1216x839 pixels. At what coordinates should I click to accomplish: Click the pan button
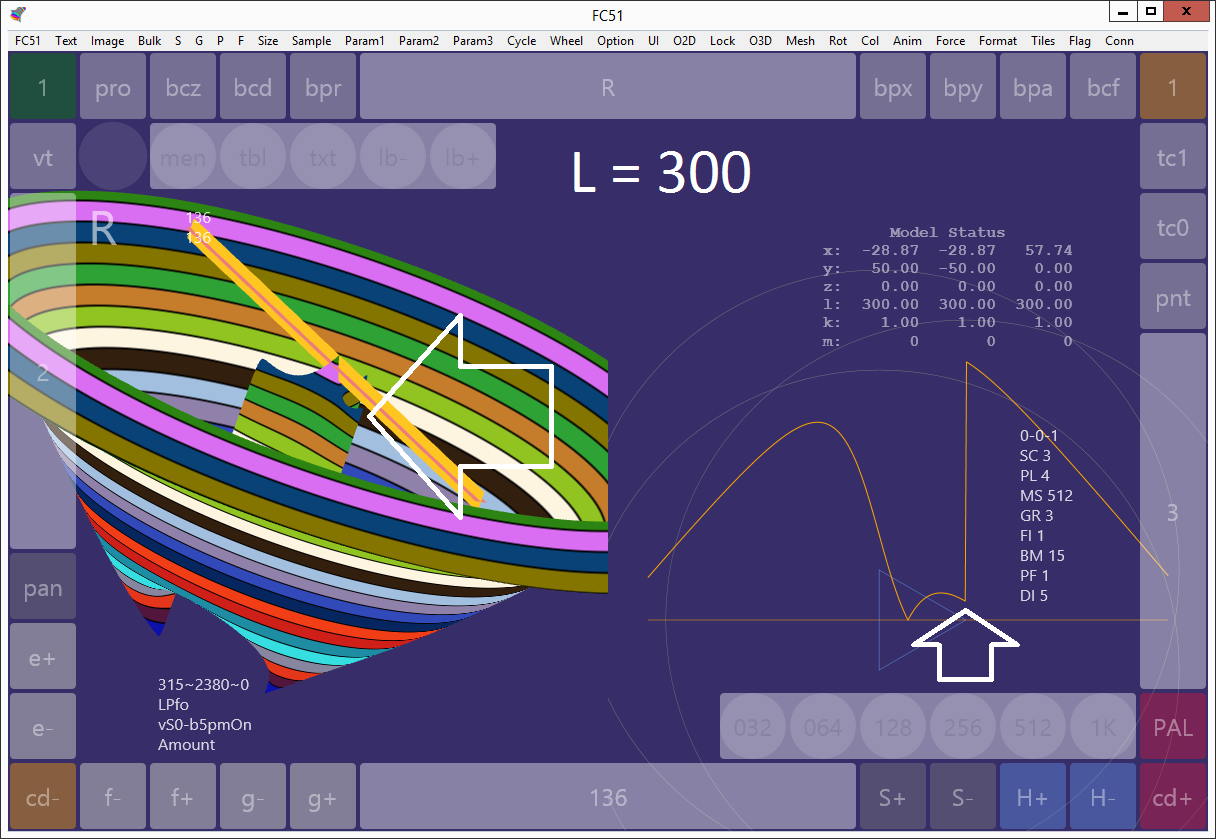click(43, 587)
